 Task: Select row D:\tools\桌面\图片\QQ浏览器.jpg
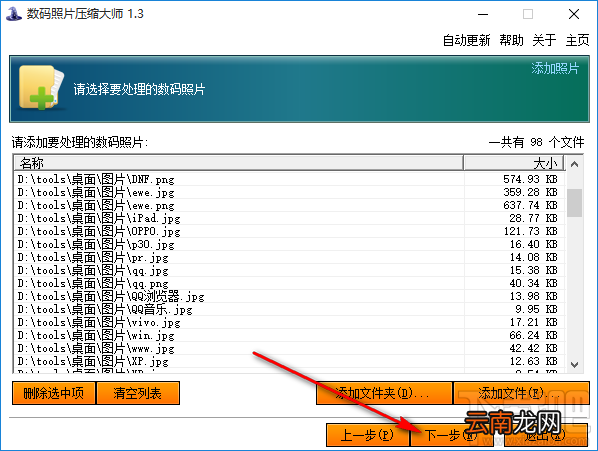[289, 296]
